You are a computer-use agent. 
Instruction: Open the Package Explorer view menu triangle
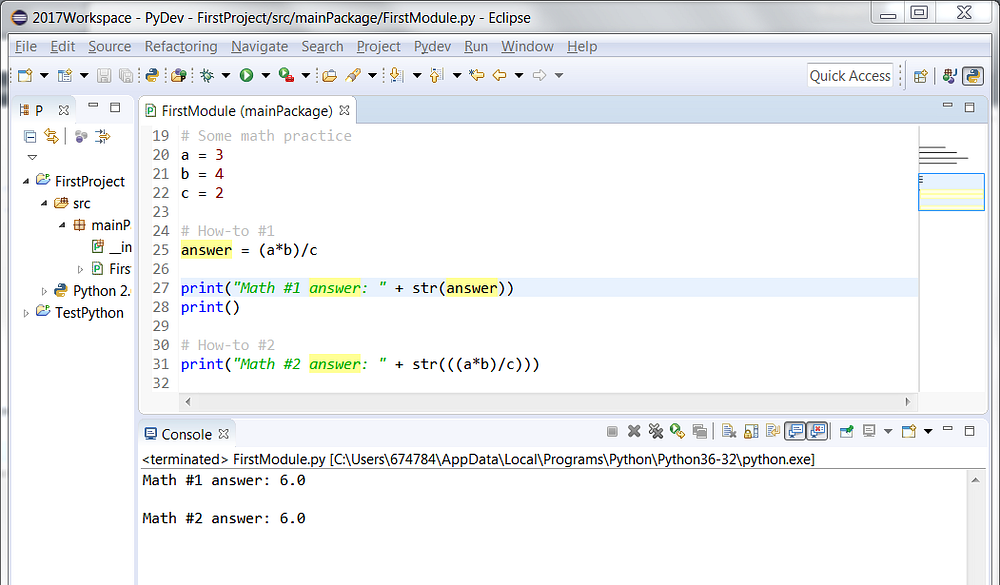32,157
